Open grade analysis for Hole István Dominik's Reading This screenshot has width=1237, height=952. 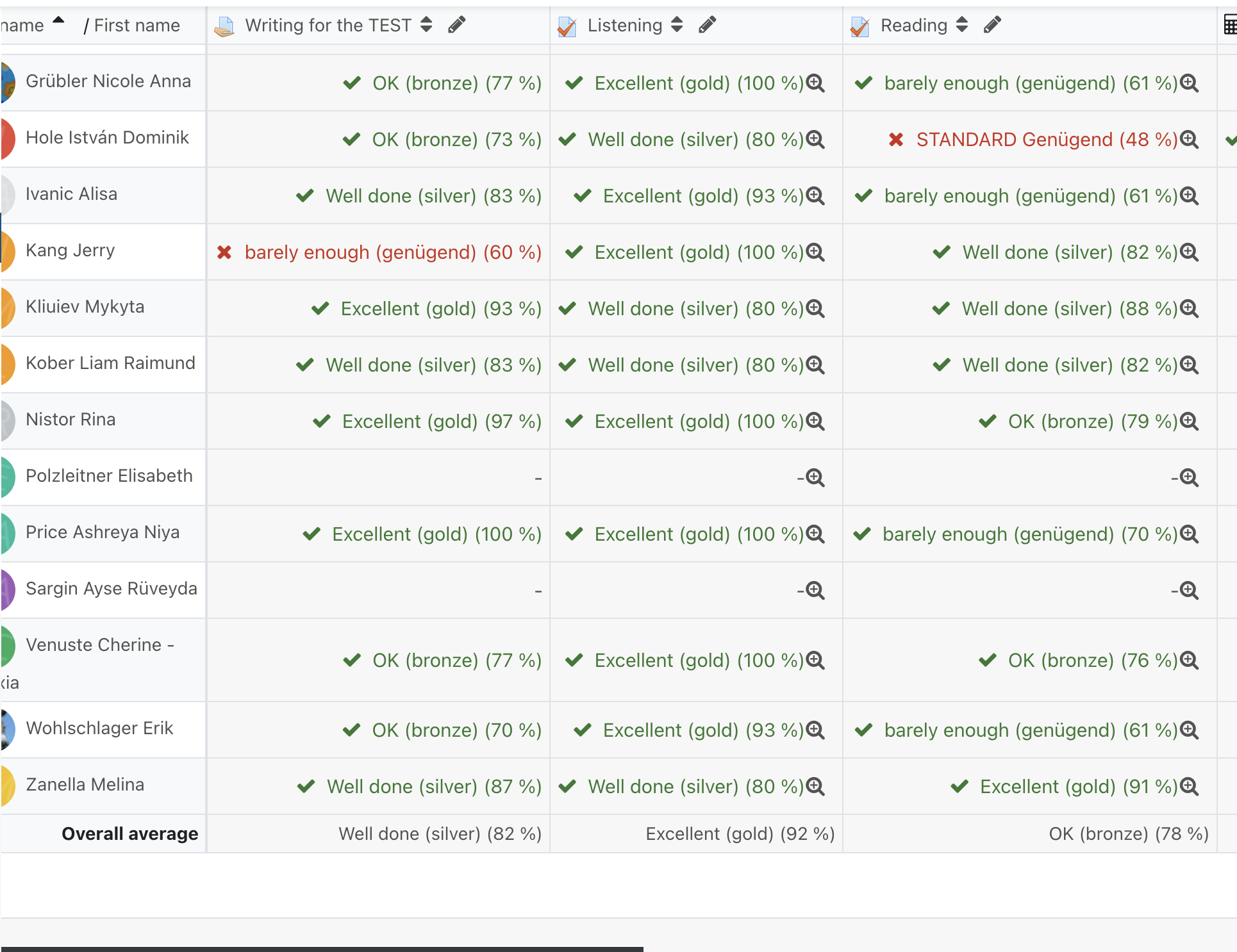pos(1190,139)
